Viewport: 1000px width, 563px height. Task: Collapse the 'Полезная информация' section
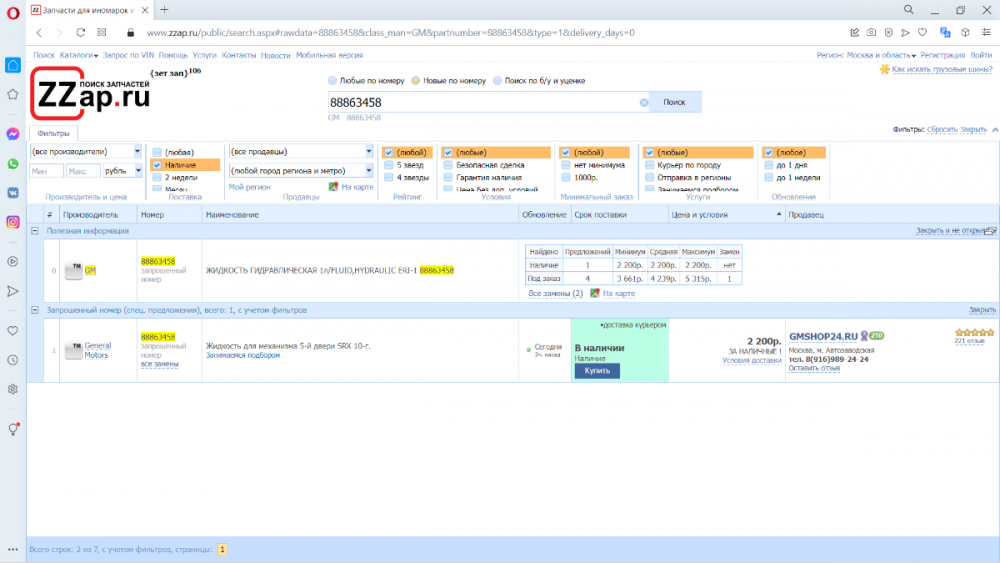click(x=35, y=230)
